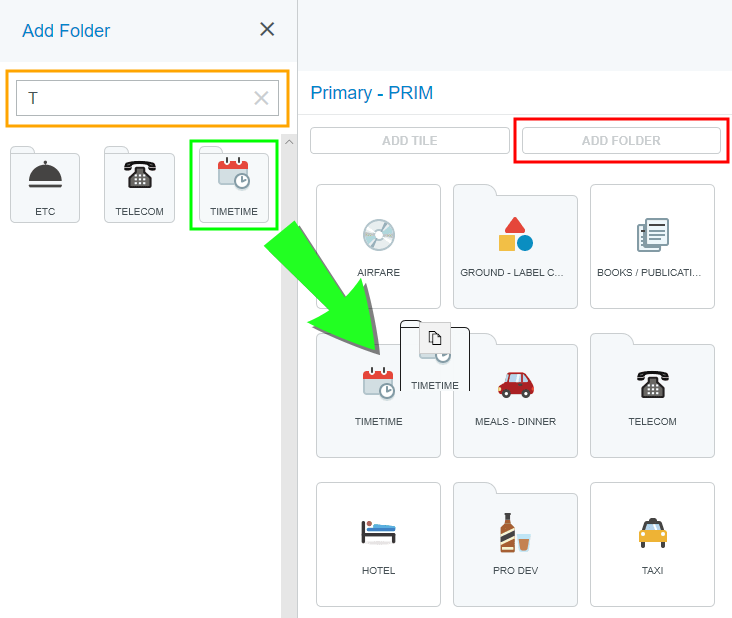This screenshot has width=732, height=618.
Task: Click the copy icon on dragged TIMETIME folder
Action: click(435, 338)
